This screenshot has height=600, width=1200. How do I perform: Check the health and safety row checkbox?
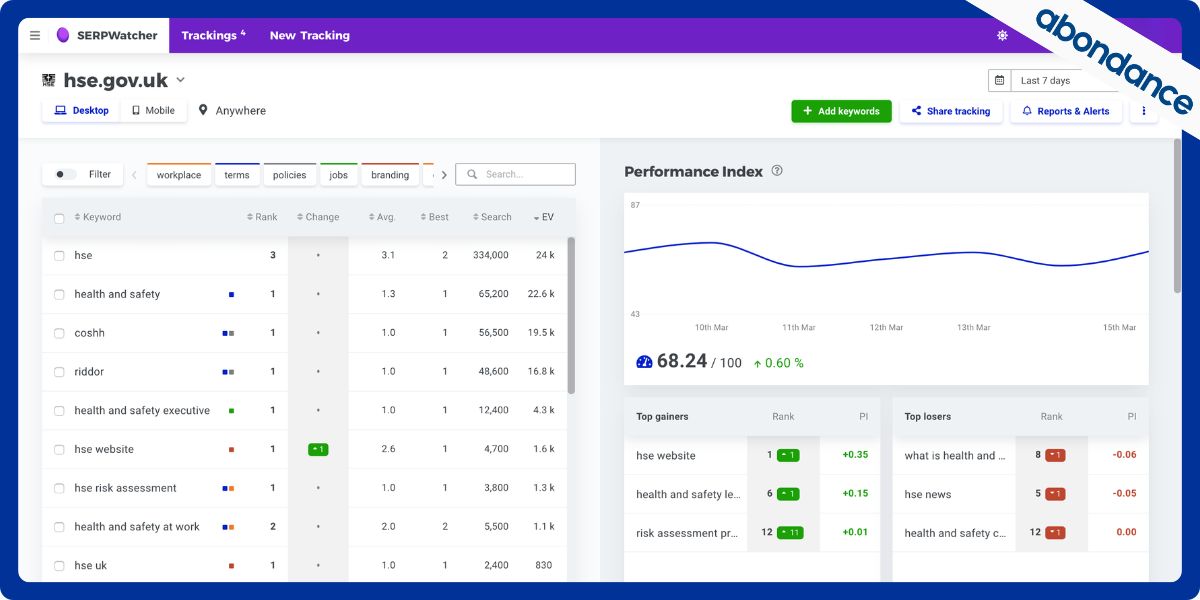(59, 295)
